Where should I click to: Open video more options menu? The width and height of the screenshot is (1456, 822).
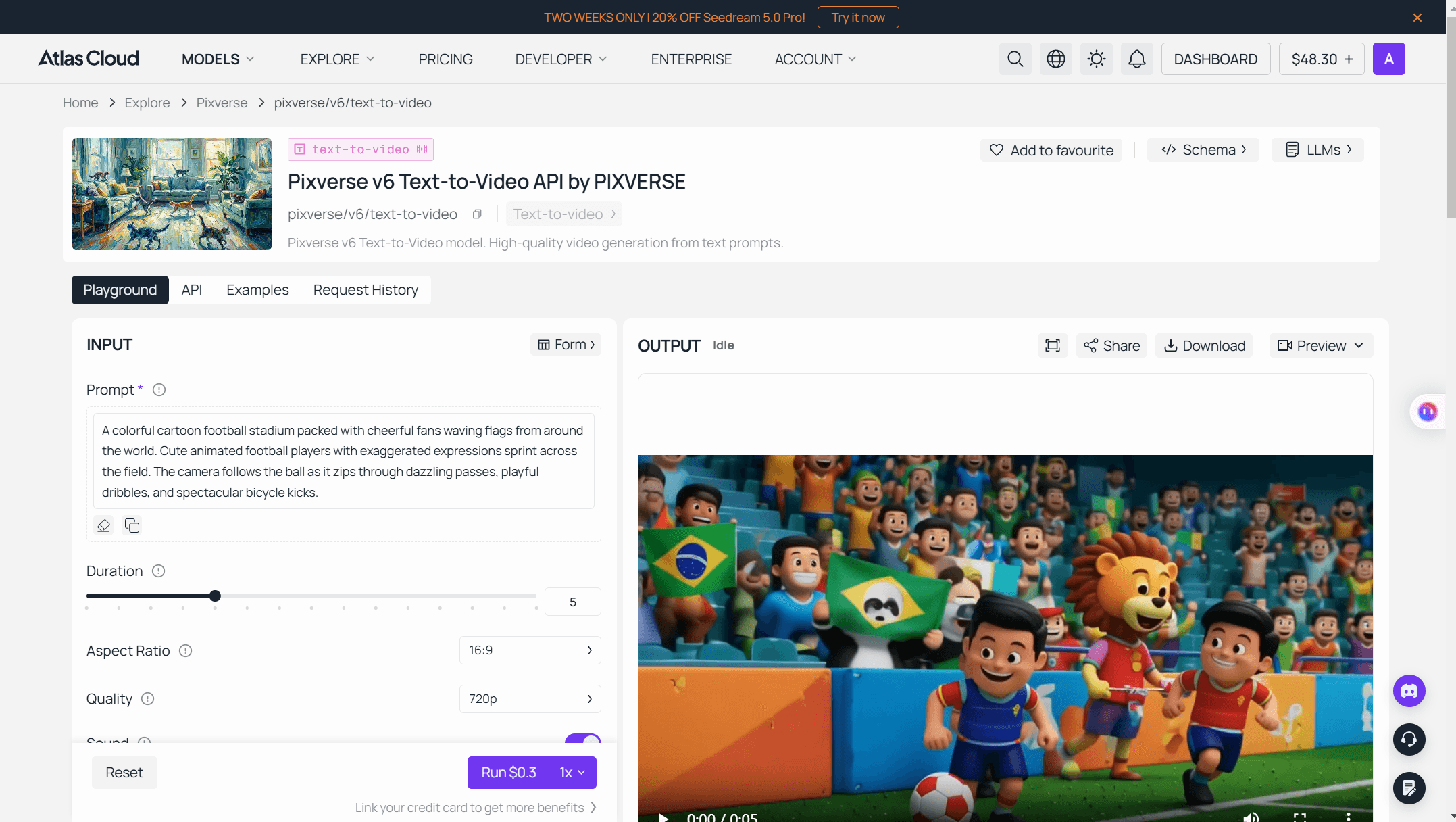pos(1348,817)
